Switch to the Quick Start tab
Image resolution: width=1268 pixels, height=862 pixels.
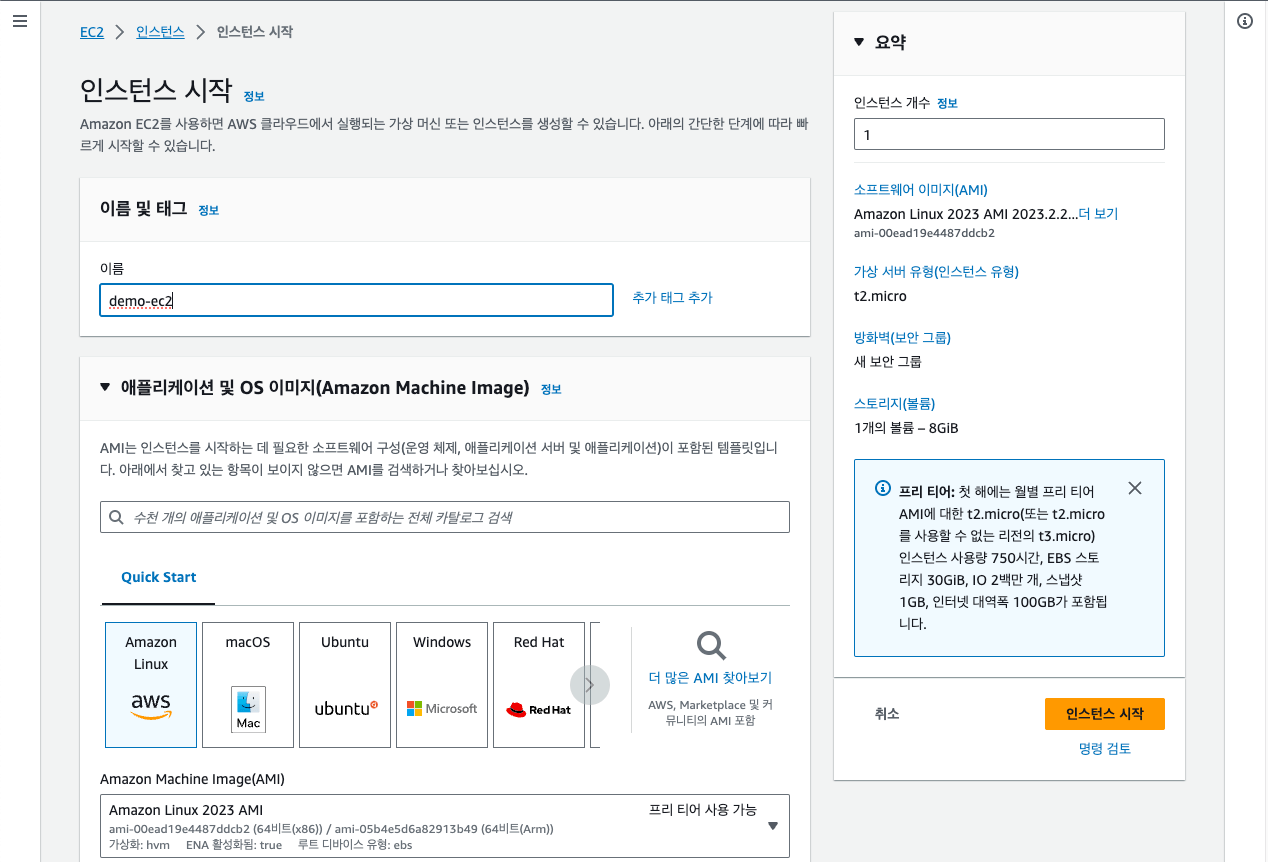pyautogui.click(x=159, y=577)
